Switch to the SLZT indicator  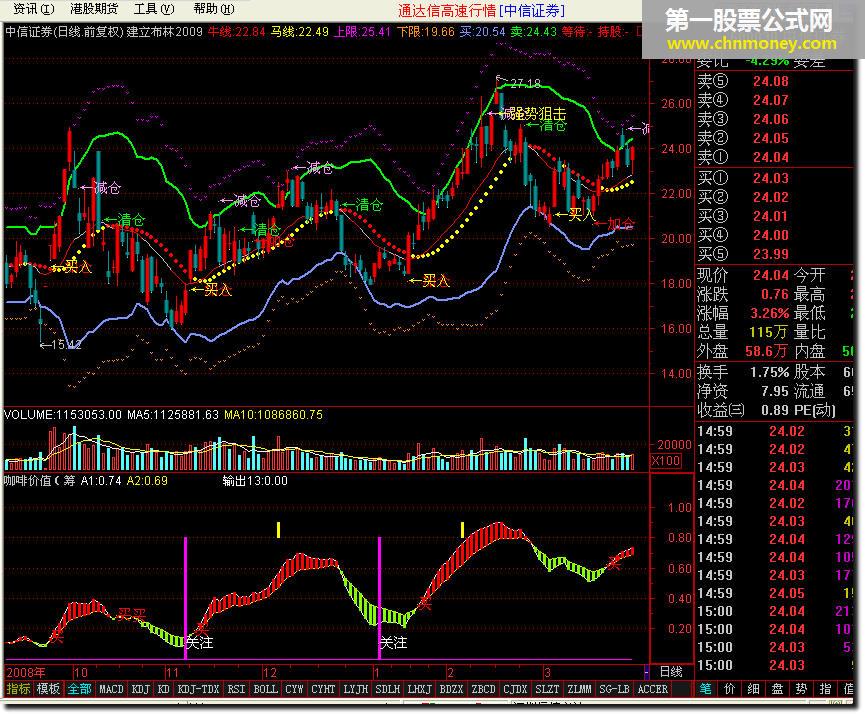click(547, 689)
